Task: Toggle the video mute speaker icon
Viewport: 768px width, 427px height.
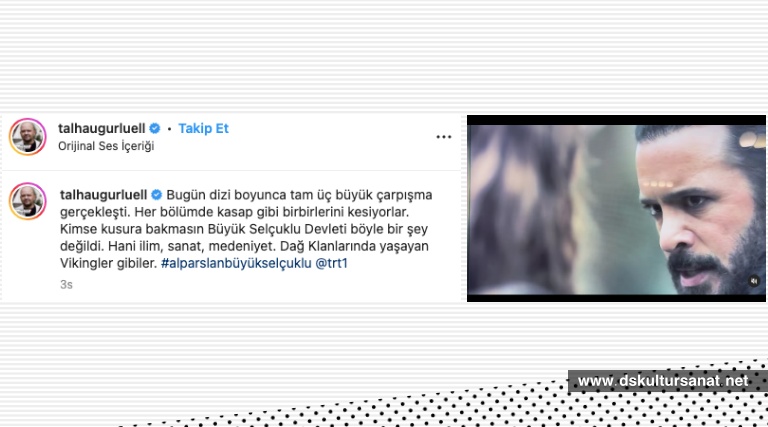Action: pyautogui.click(x=754, y=281)
